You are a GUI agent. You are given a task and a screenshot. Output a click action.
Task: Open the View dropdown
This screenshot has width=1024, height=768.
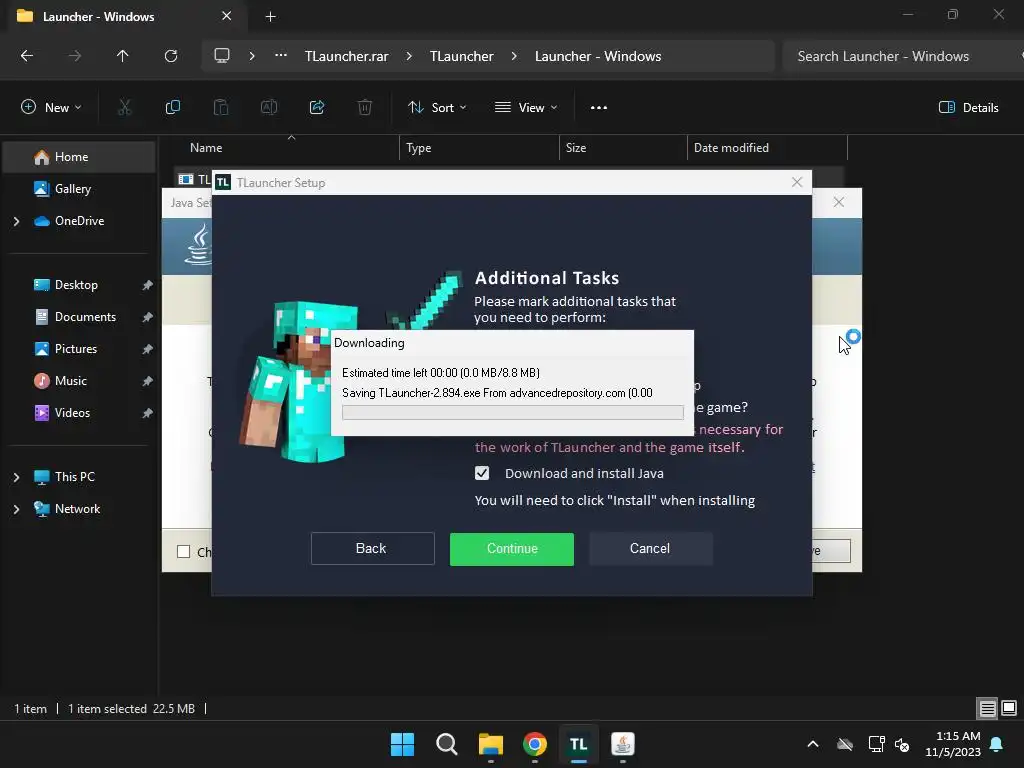click(526, 108)
